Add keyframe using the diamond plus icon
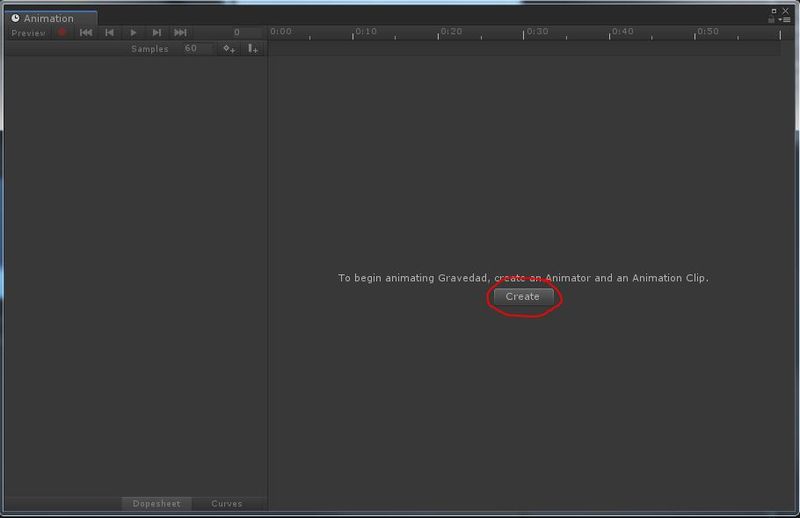800x518 pixels. click(x=229, y=48)
